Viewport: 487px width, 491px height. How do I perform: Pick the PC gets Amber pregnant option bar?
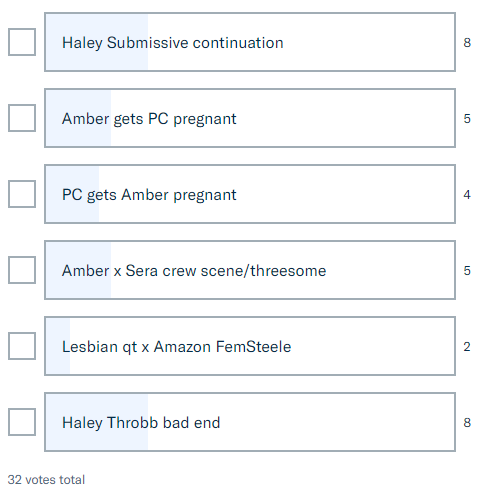(x=250, y=194)
